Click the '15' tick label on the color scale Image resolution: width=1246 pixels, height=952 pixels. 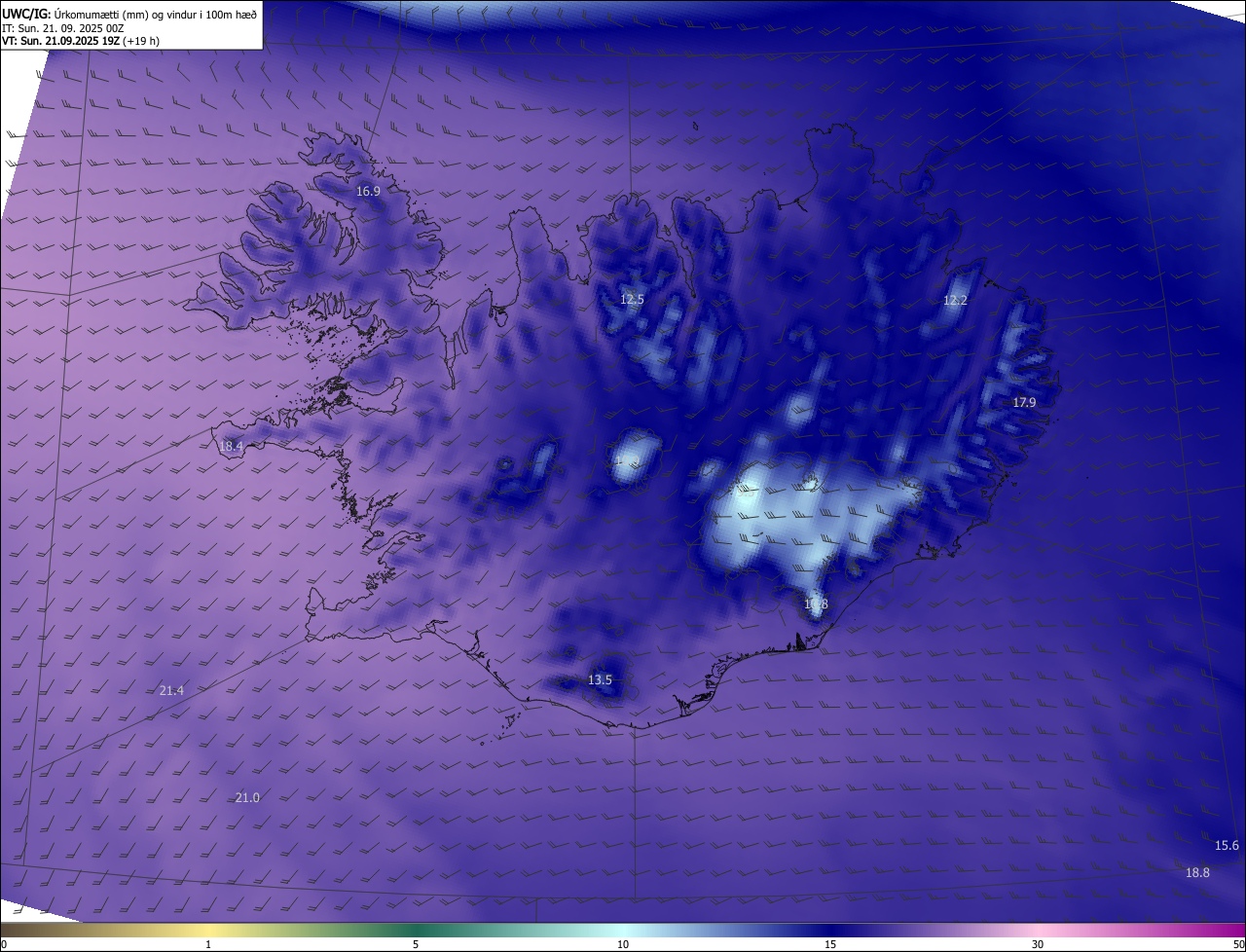(830, 944)
